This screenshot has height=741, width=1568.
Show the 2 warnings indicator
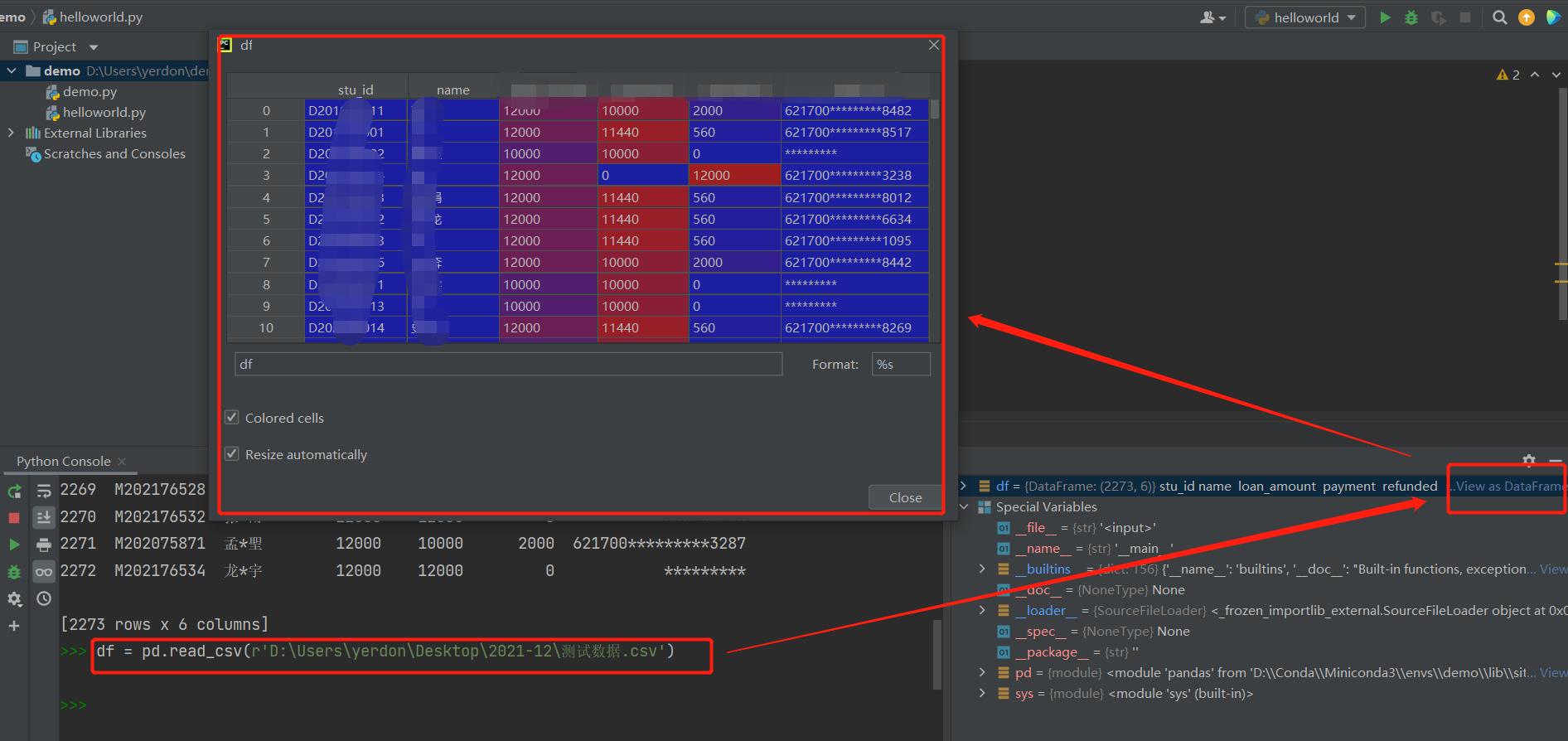pyautogui.click(x=1508, y=75)
